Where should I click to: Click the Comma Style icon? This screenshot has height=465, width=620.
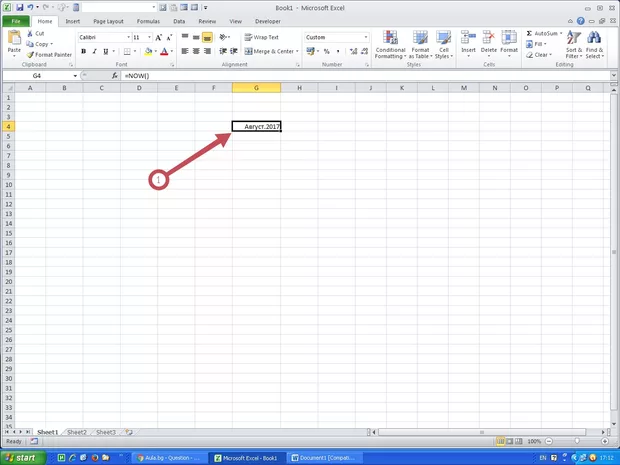(338, 51)
